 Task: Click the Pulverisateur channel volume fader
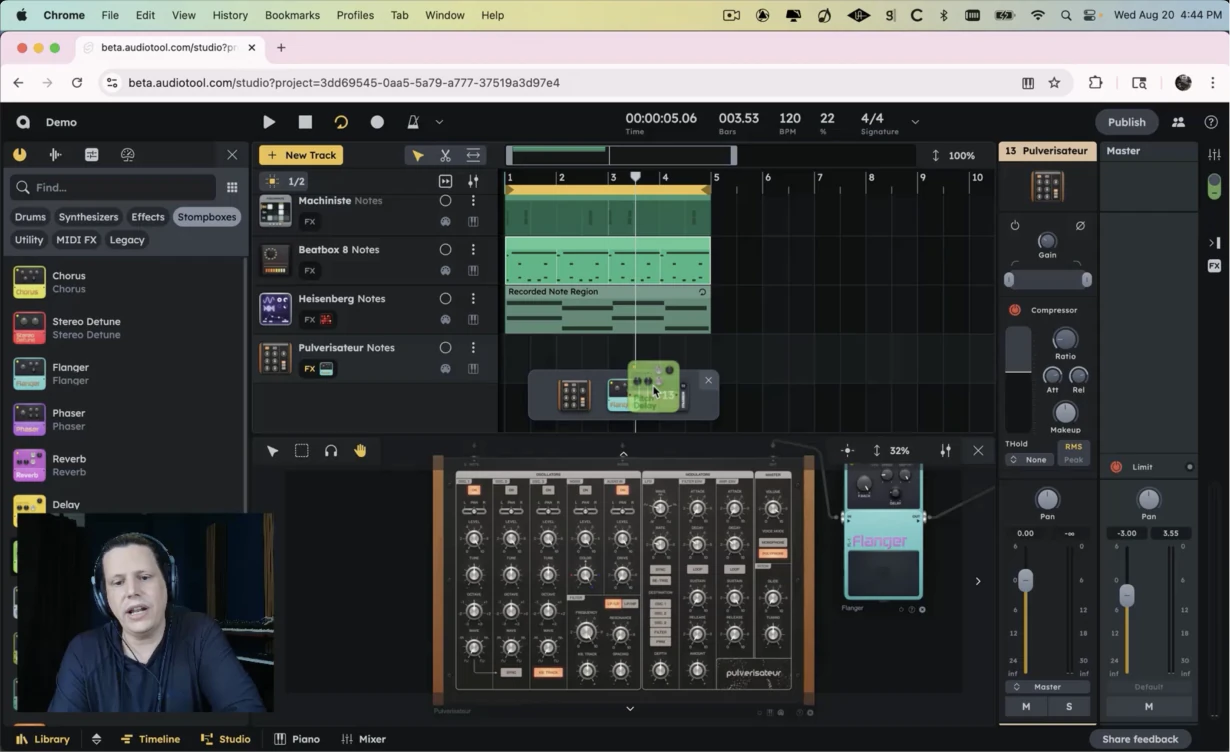(1025, 580)
